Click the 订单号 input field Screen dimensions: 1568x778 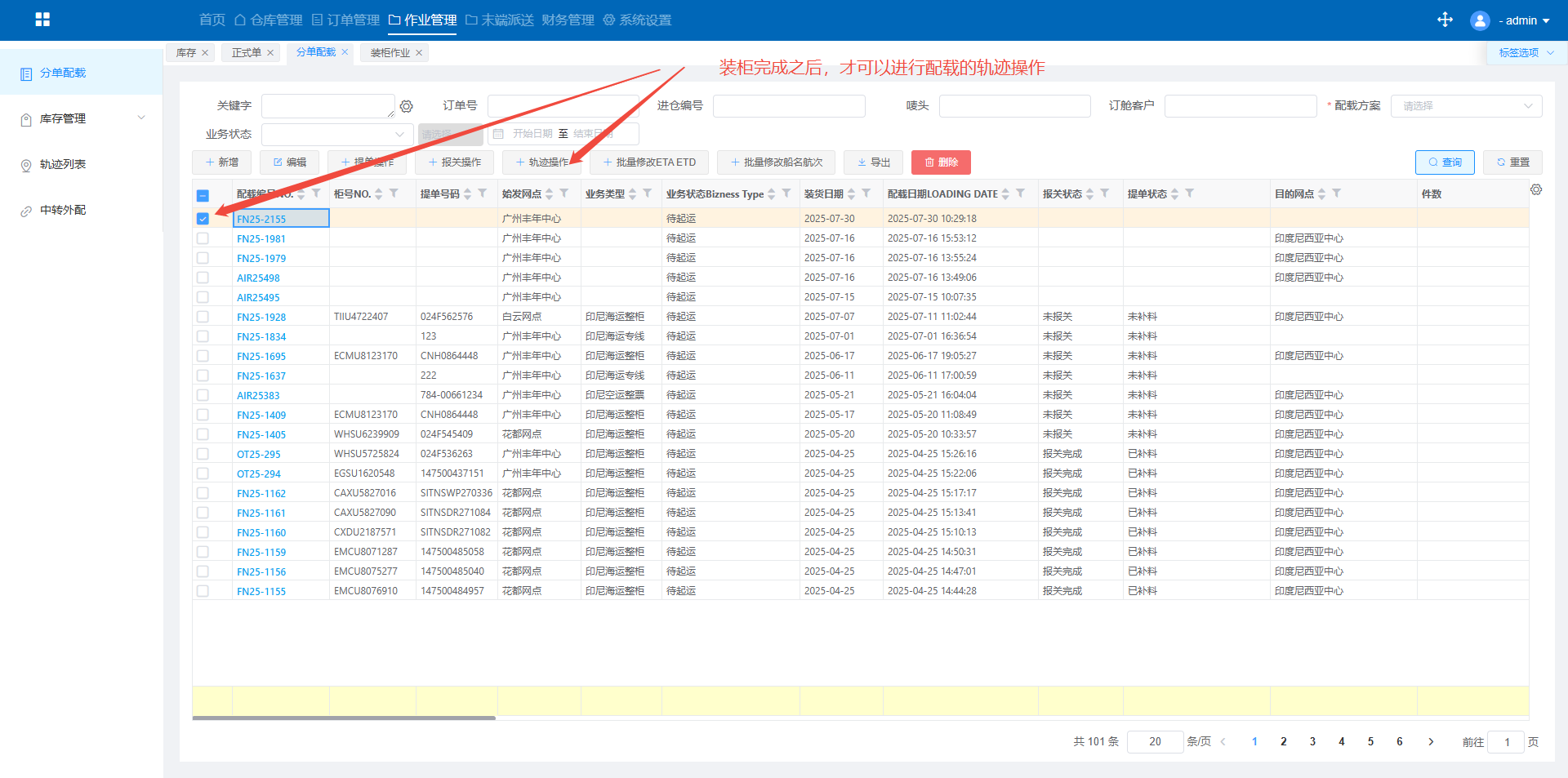pyautogui.click(x=563, y=106)
